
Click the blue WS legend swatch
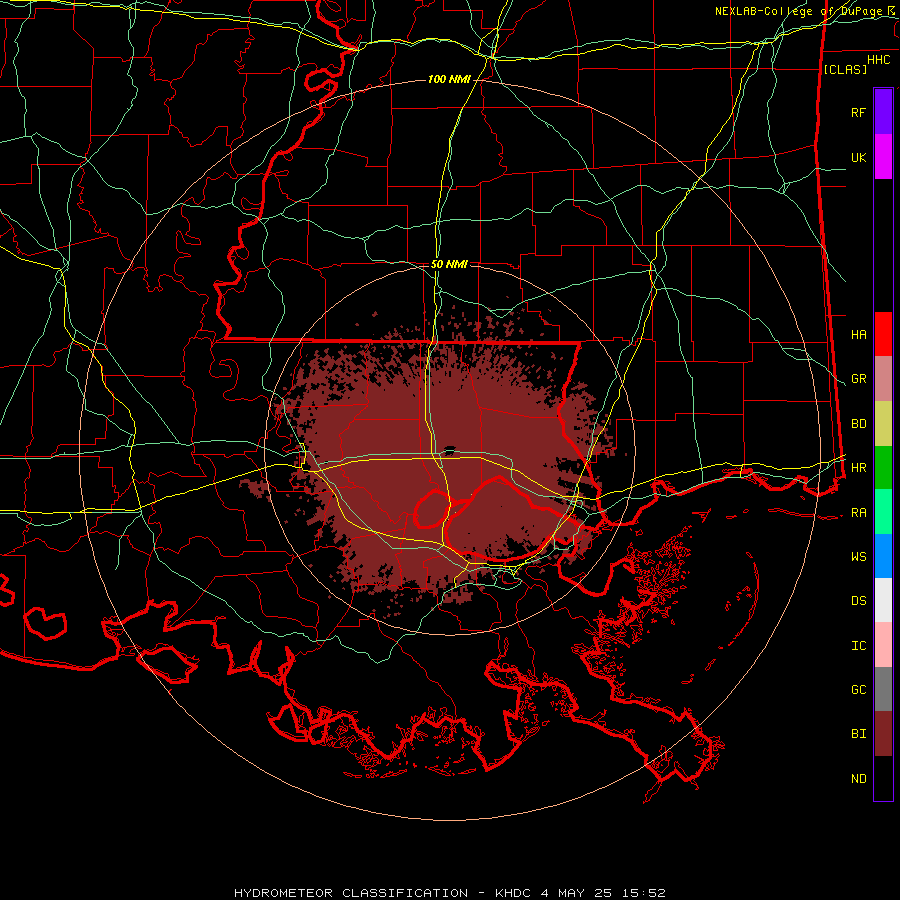click(883, 556)
